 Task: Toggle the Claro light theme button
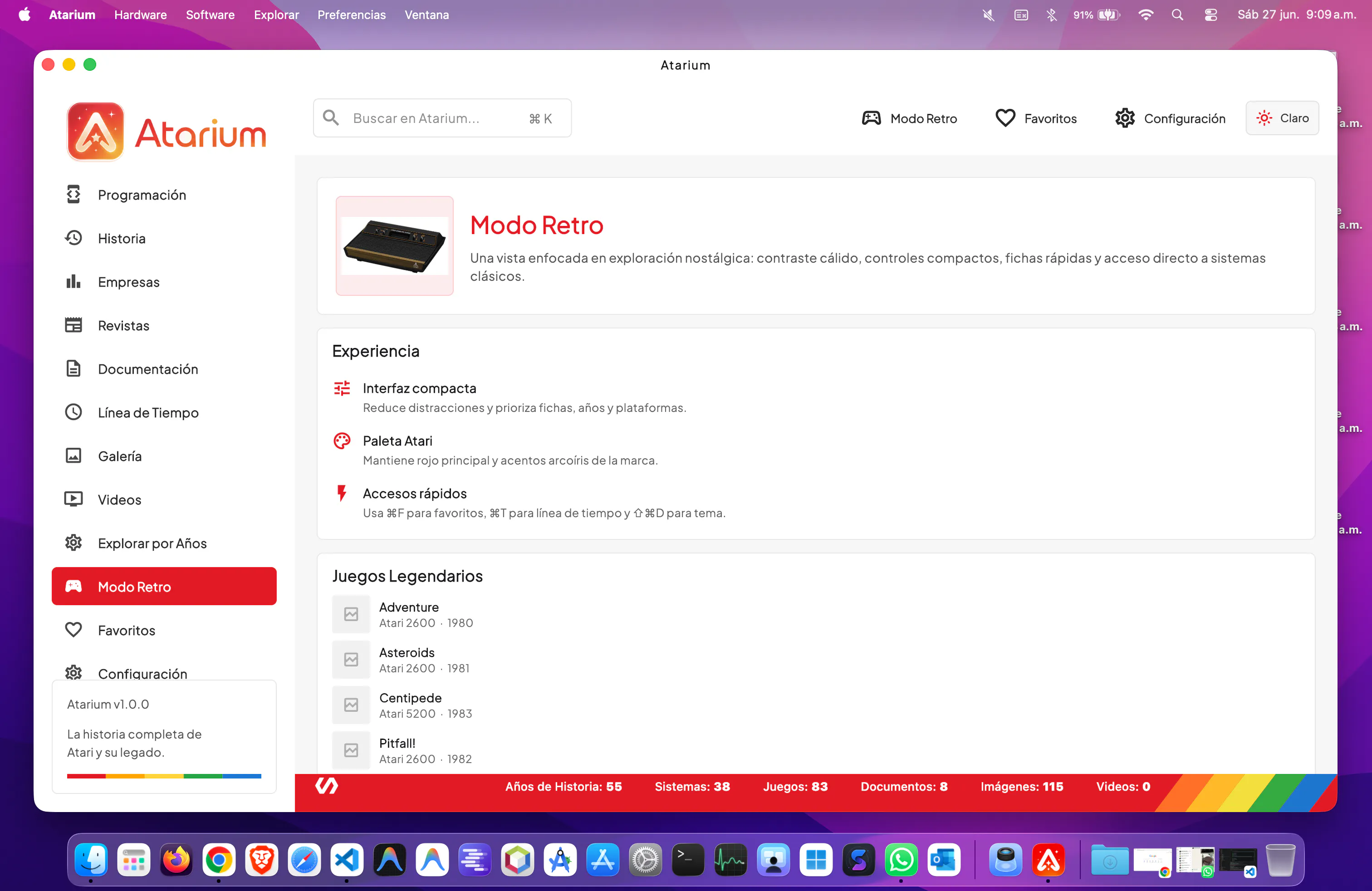click(x=1282, y=118)
